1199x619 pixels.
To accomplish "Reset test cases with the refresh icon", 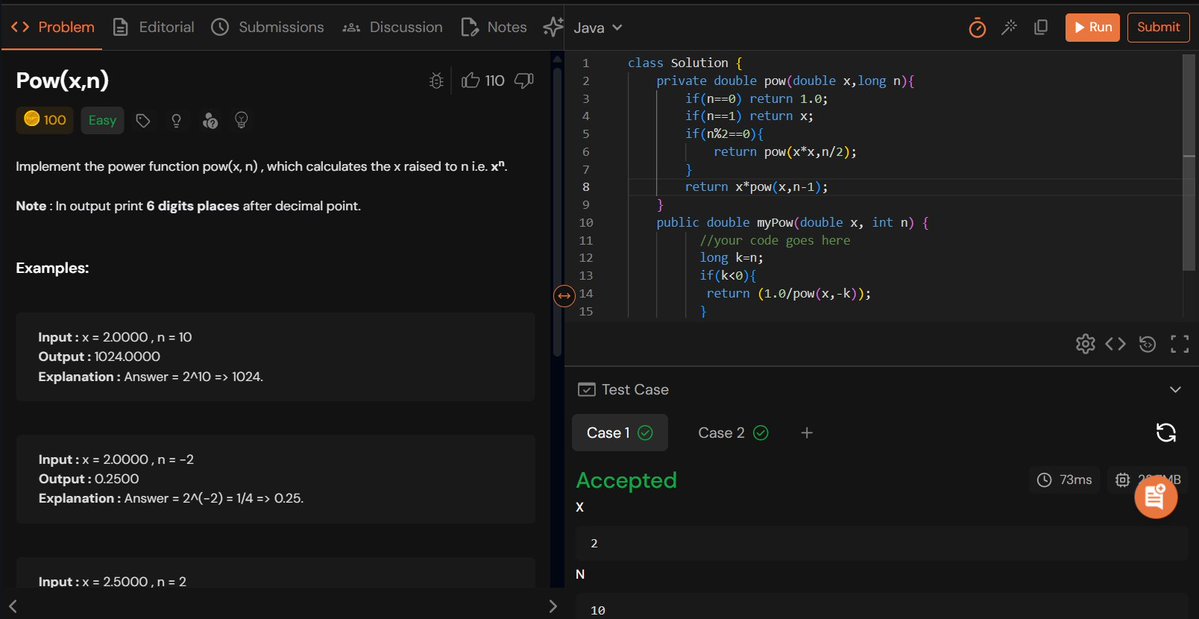I will (1165, 433).
